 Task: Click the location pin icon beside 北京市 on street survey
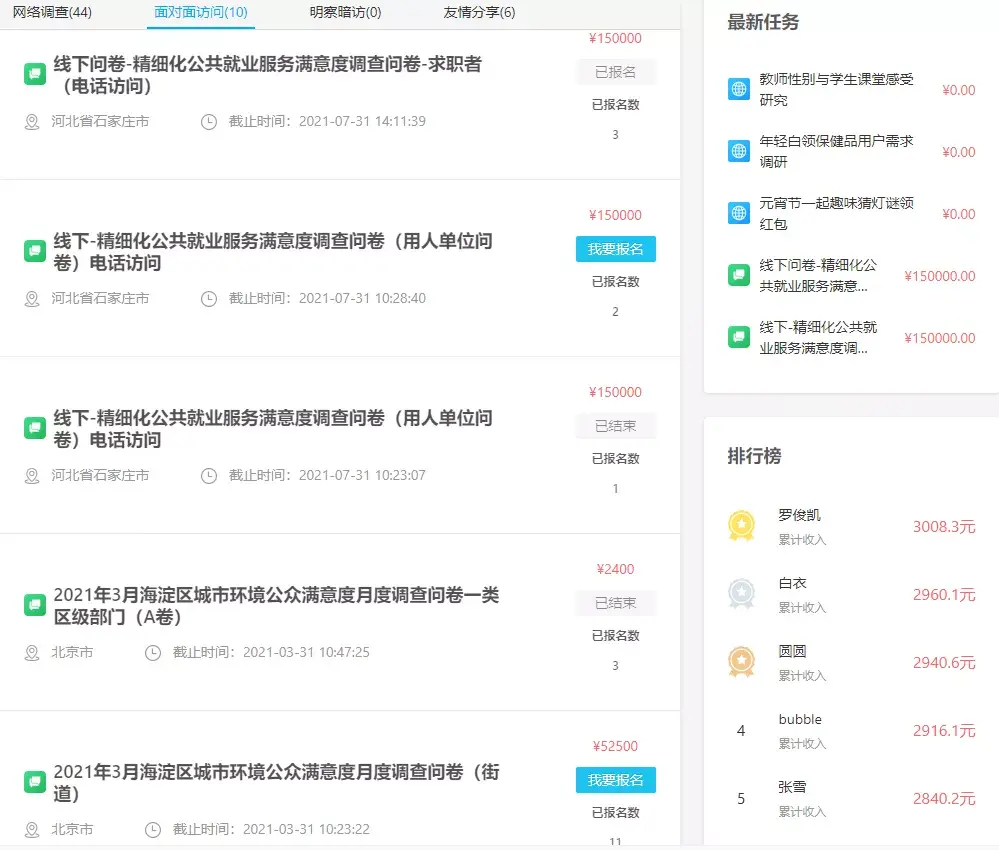31,829
